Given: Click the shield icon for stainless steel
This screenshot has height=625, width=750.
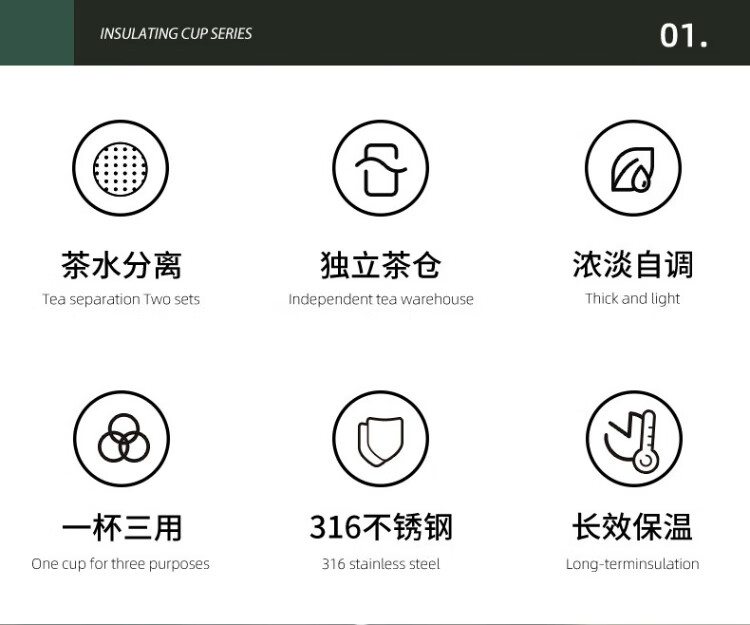Looking at the screenshot, I should (x=380, y=438).
